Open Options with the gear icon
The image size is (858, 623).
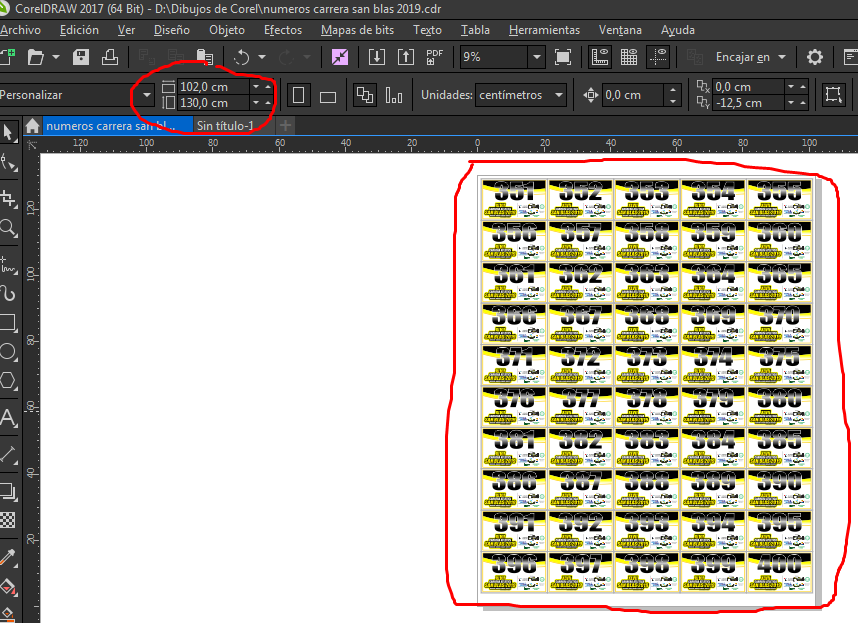point(815,57)
